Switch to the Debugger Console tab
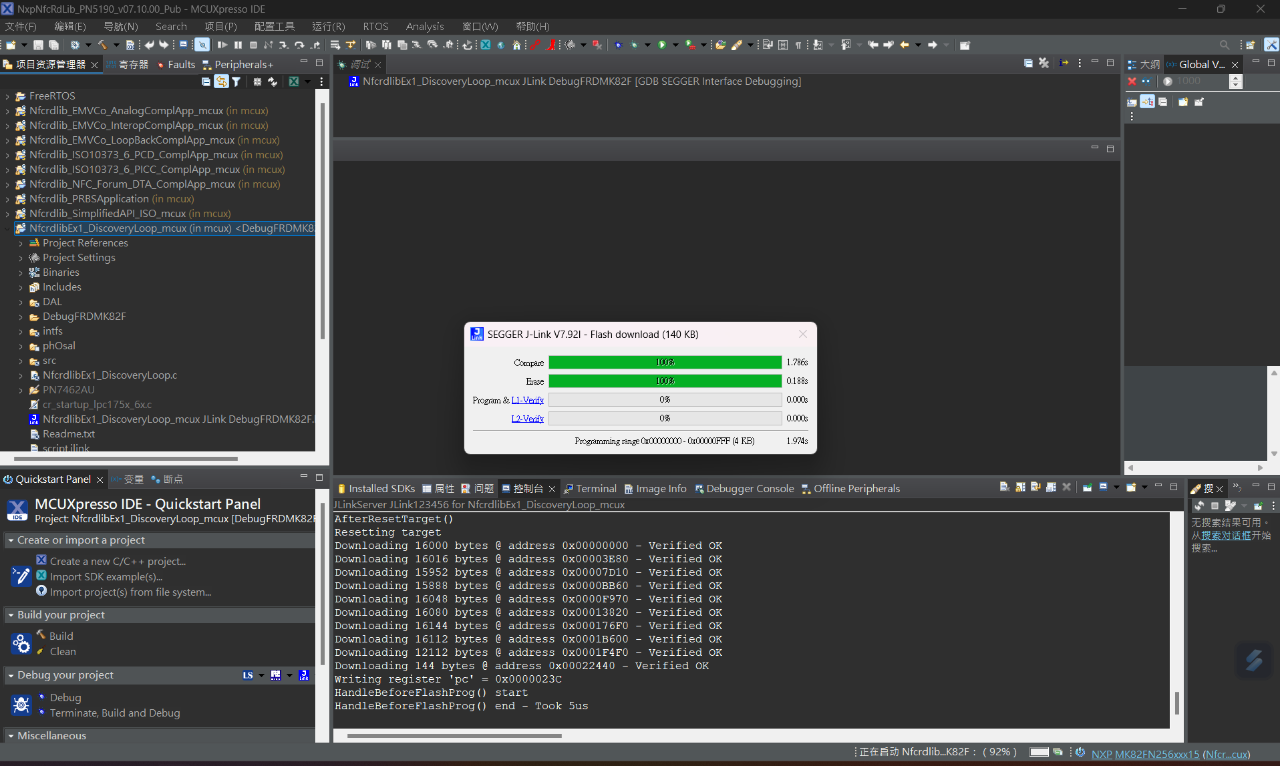This screenshot has width=1280, height=766. click(749, 489)
